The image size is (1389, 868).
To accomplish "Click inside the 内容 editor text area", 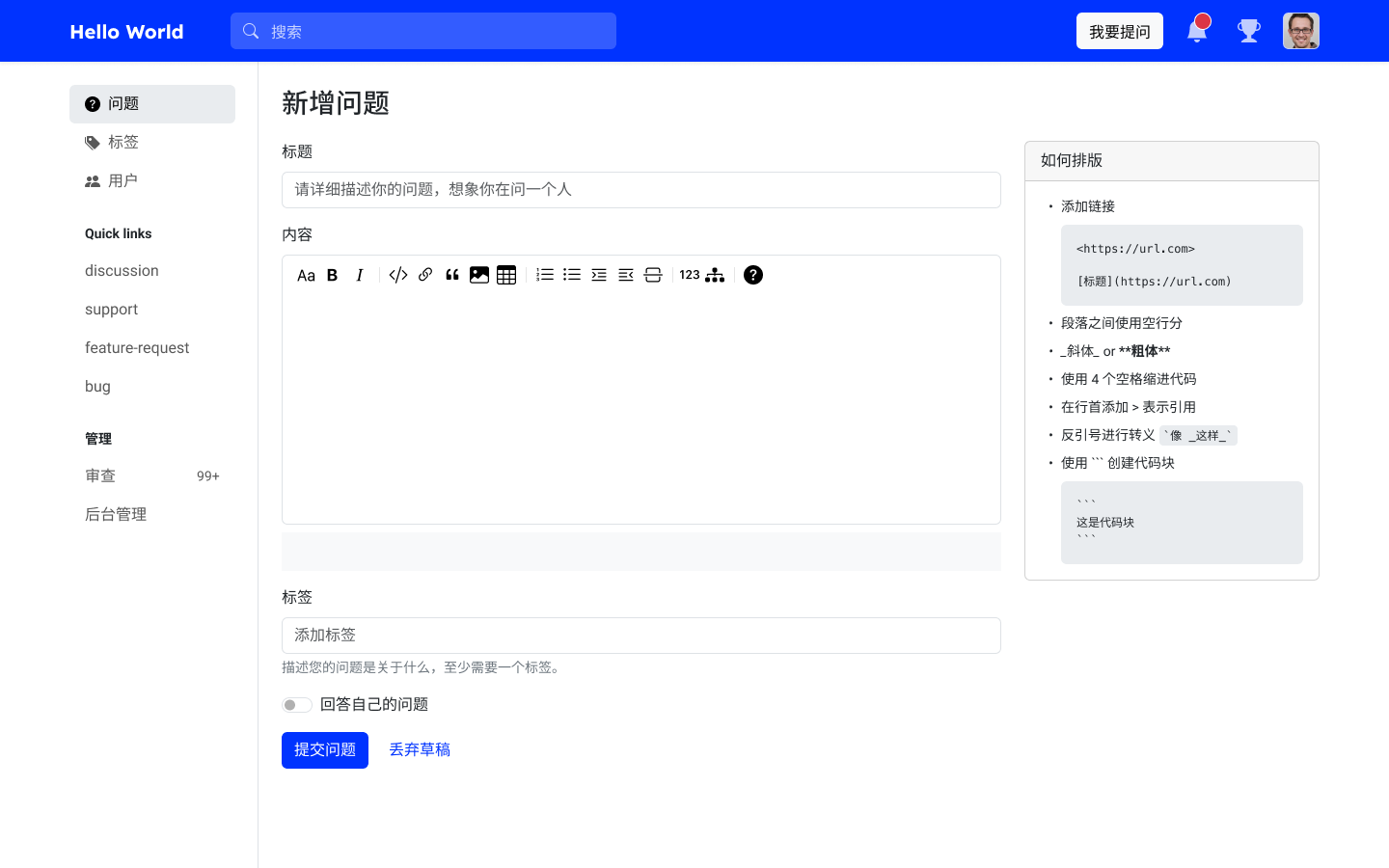I will [641, 409].
